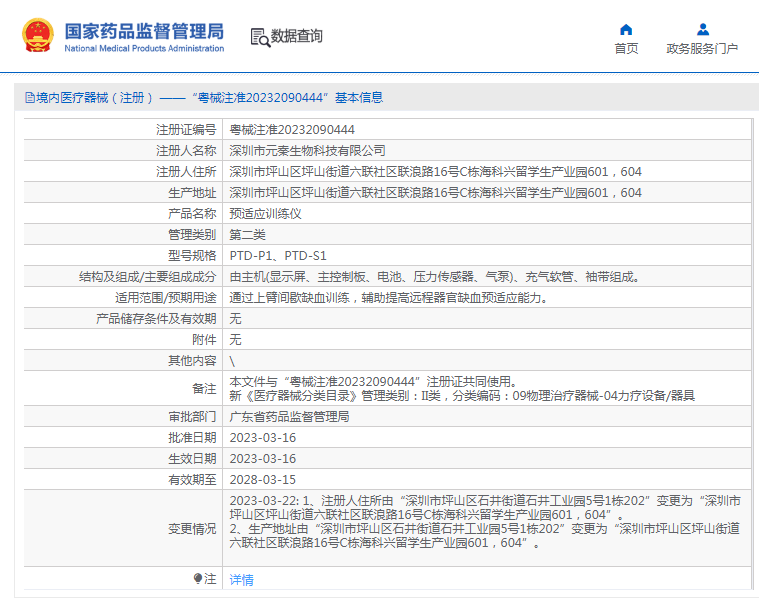Click the 注册人名称 row label

pos(186,150)
